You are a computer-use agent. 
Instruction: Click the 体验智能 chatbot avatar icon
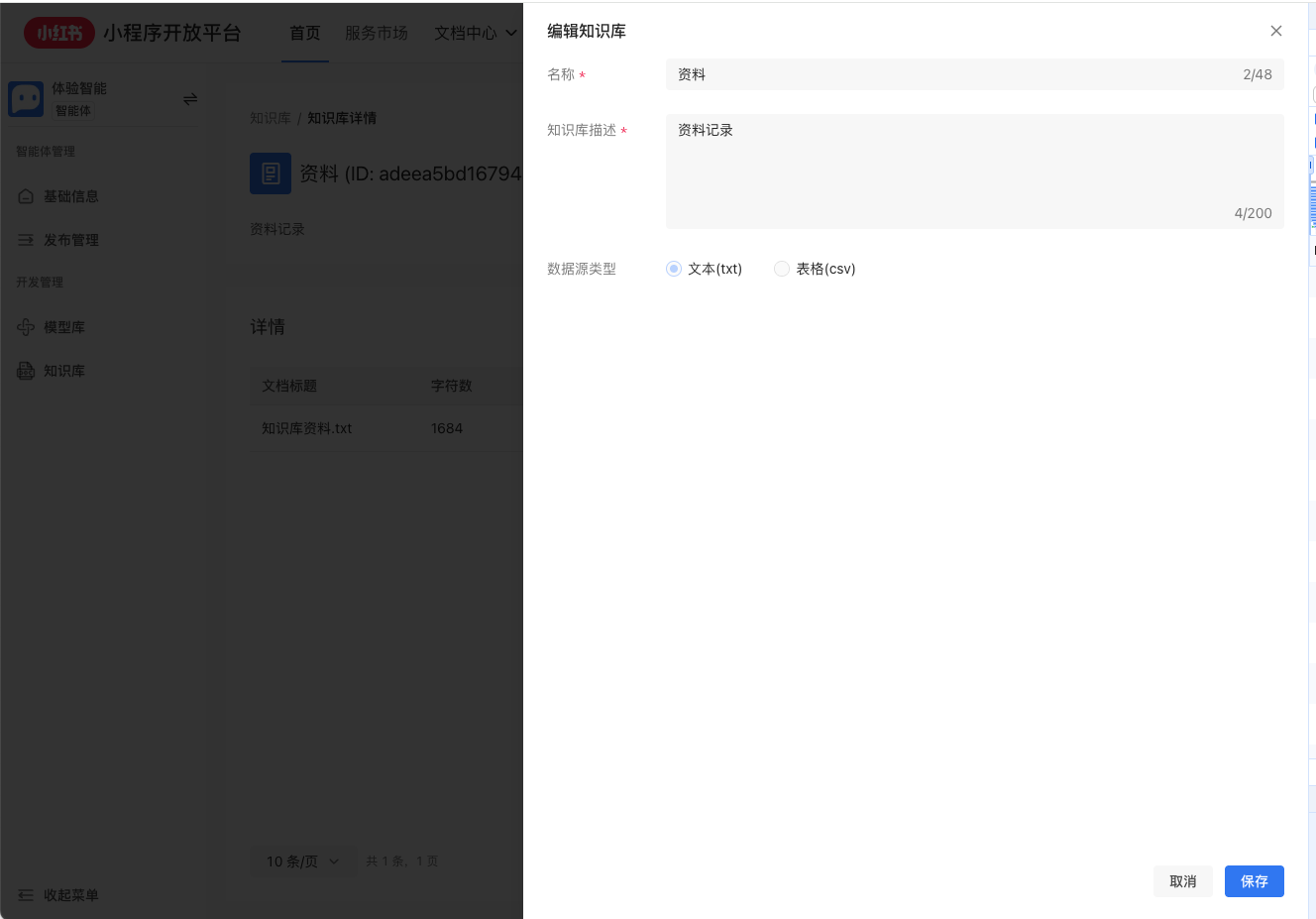click(x=26, y=99)
